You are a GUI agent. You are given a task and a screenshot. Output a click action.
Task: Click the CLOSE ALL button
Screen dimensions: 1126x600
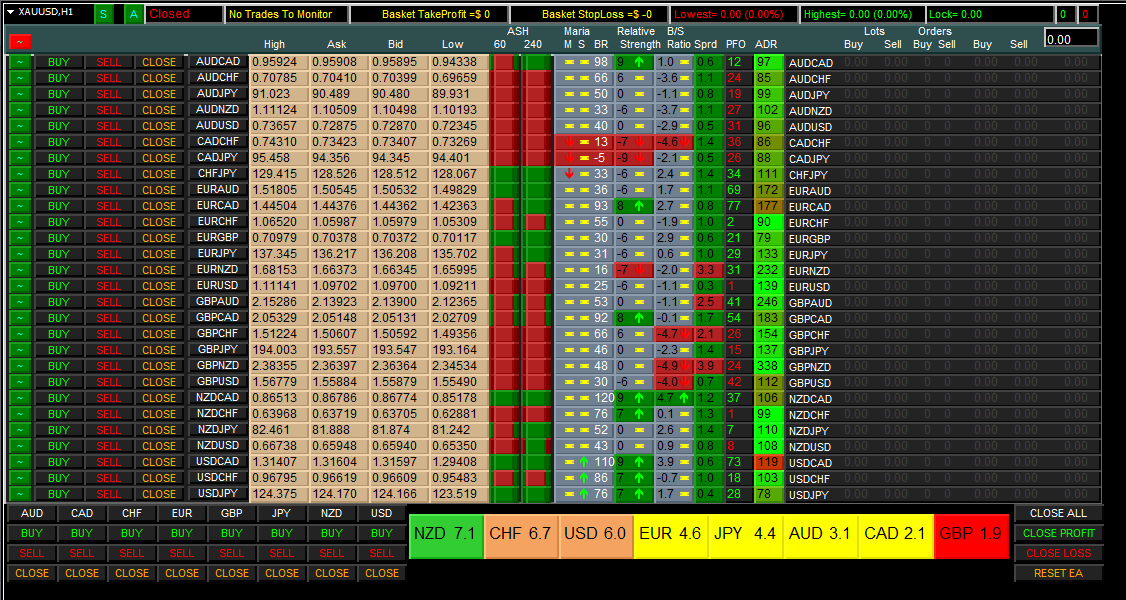pyautogui.click(x=1058, y=513)
